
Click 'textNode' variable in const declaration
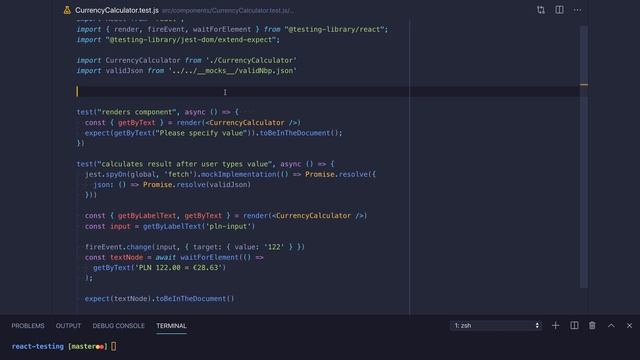127,257
